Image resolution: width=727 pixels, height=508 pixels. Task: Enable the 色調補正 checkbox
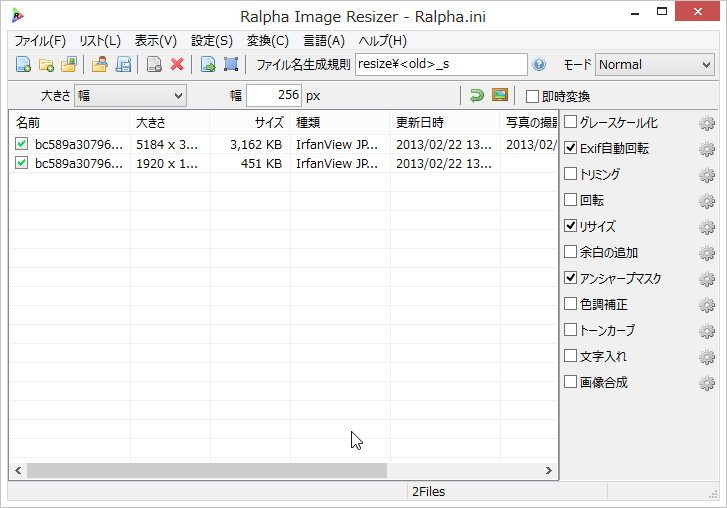(x=570, y=304)
